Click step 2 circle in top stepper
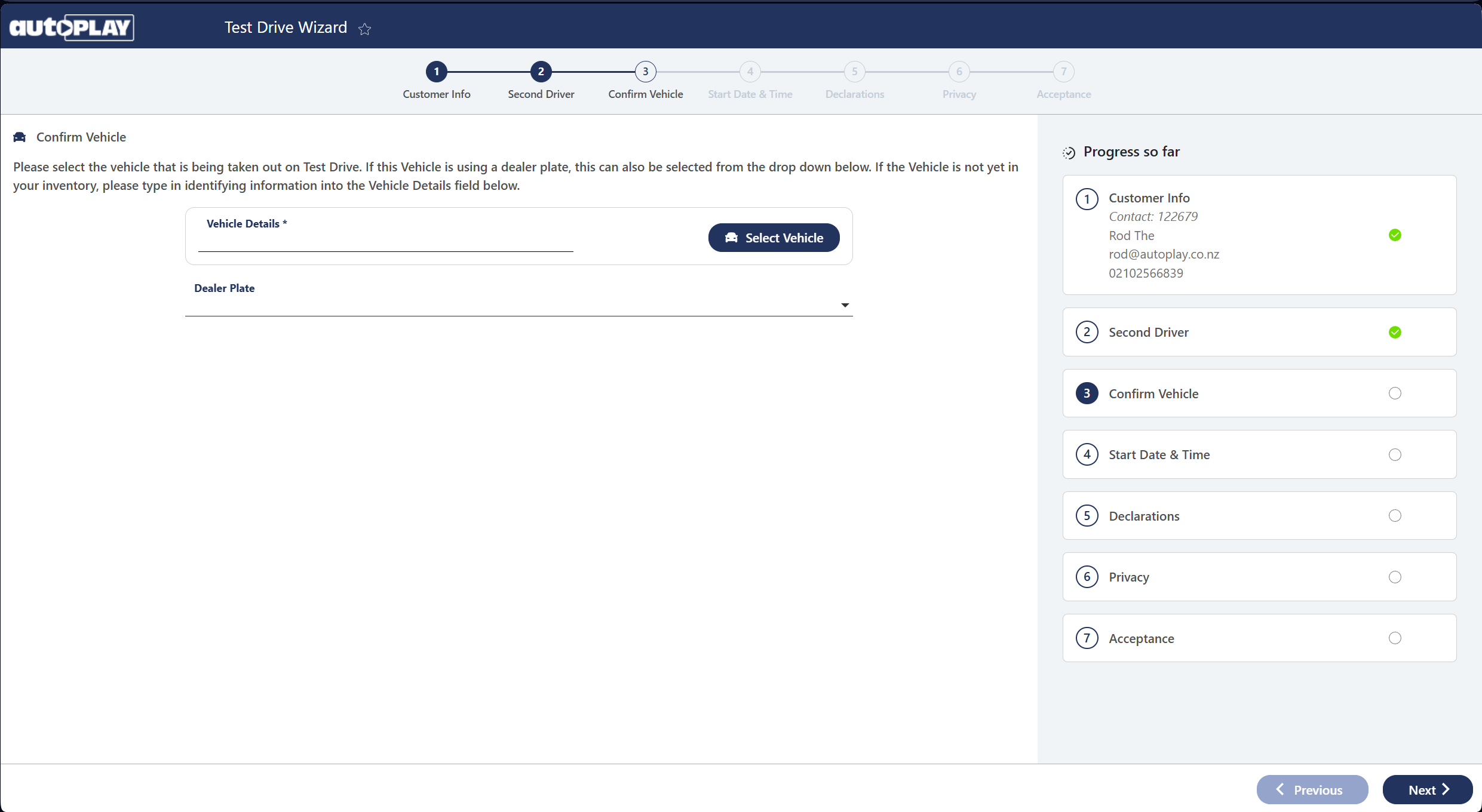Viewport: 1482px width, 812px height. 541,72
